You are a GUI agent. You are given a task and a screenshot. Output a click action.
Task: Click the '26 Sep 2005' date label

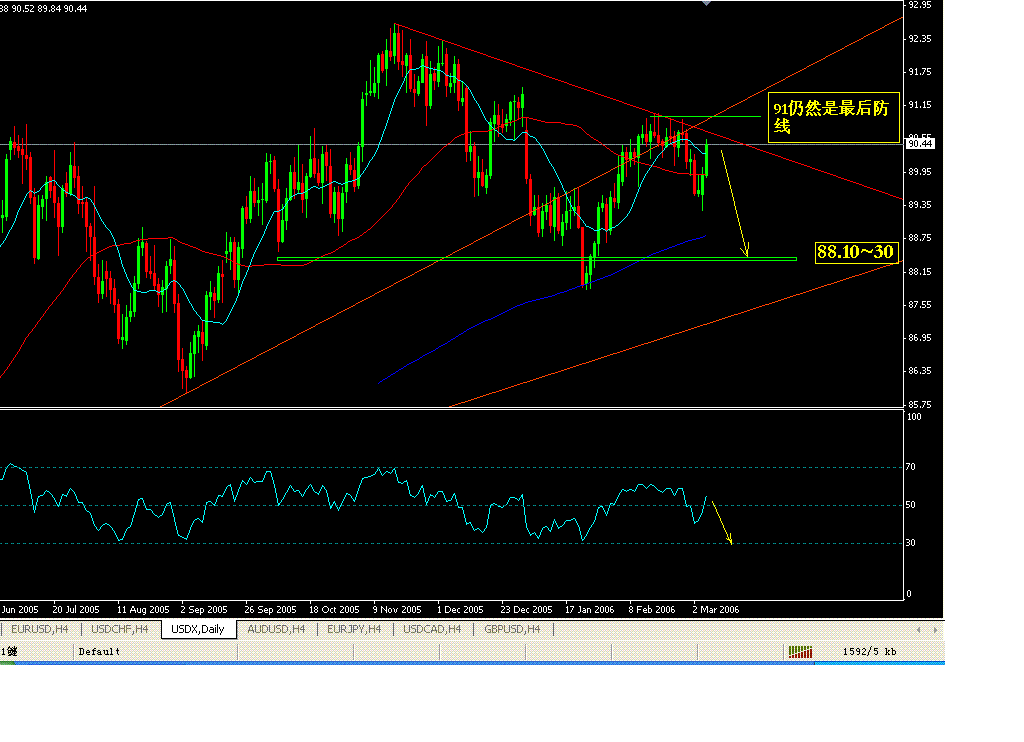(x=270, y=609)
